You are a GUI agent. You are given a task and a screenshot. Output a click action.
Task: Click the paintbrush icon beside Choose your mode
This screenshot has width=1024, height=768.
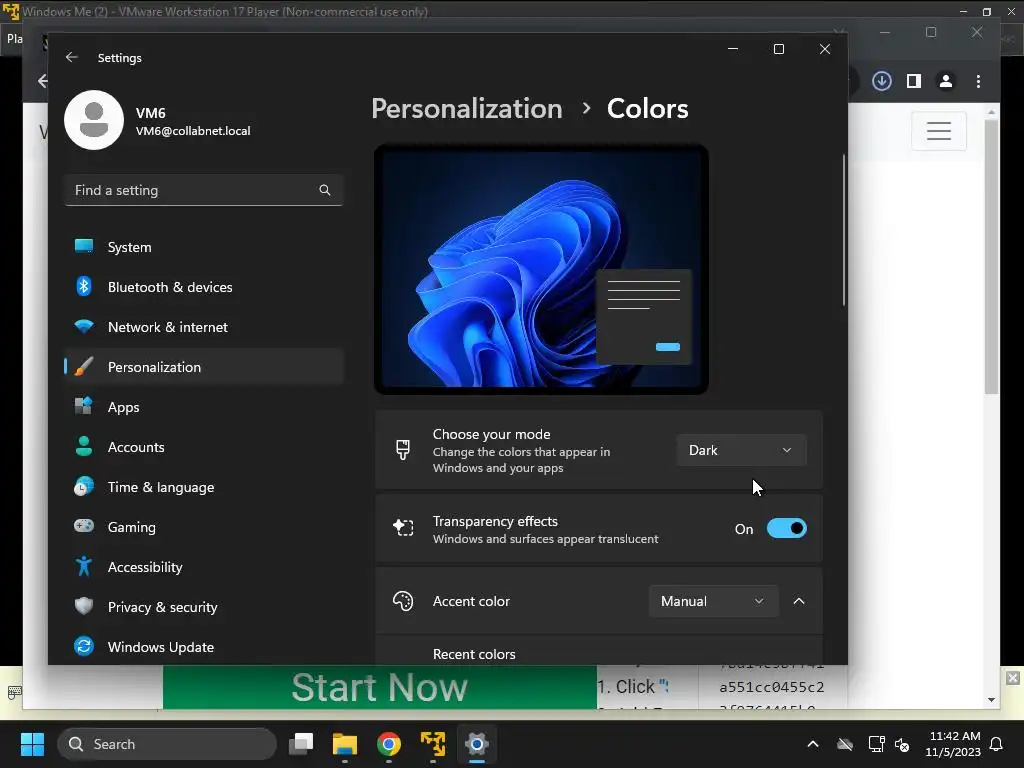[x=403, y=450]
